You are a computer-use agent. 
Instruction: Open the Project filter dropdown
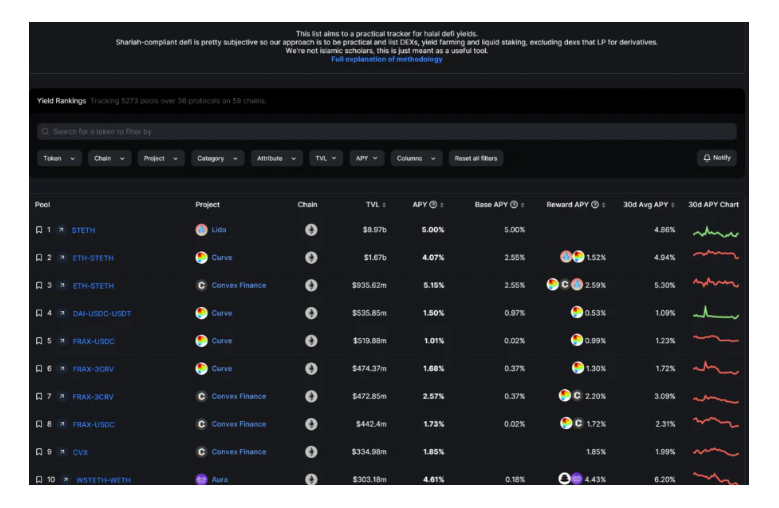pyautogui.click(x=161, y=158)
